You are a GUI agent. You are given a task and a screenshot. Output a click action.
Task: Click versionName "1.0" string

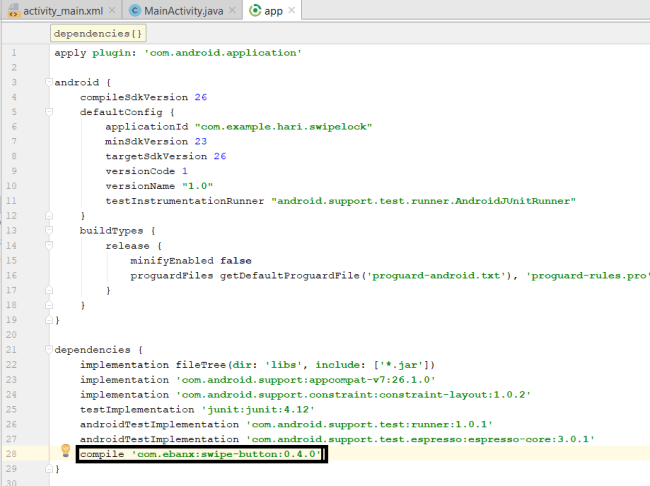point(197,186)
